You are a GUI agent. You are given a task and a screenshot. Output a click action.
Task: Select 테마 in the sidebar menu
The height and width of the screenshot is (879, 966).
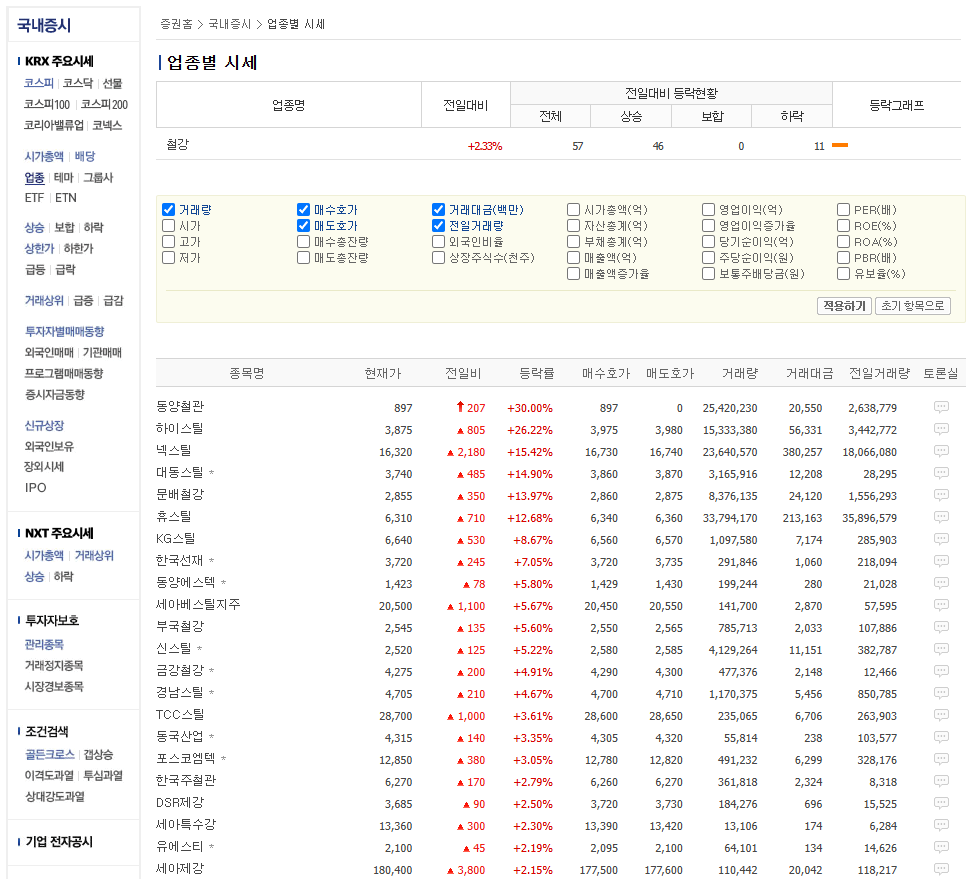point(62,178)
